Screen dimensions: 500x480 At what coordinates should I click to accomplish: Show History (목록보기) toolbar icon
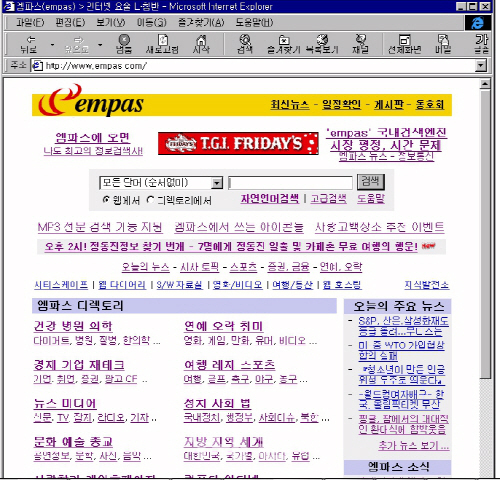click(x=322, y=44)
